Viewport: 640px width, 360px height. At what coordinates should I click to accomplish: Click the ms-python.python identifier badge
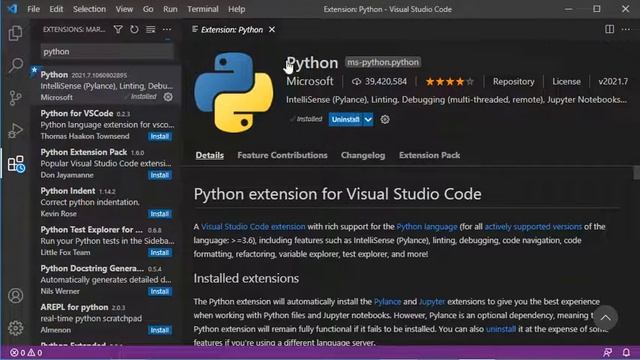[x=383, y=62]
